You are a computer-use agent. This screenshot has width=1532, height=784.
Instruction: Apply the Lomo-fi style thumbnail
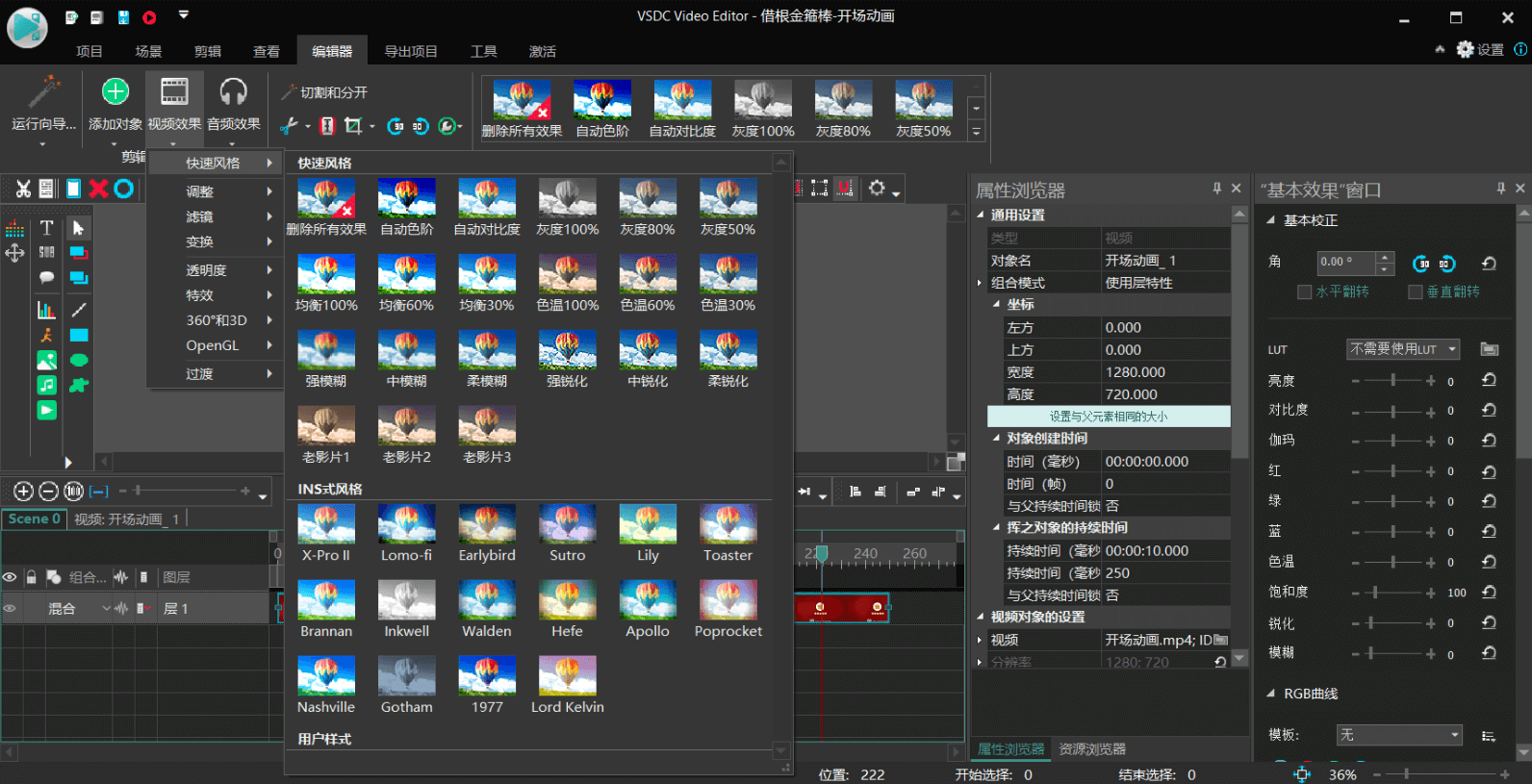406,532
